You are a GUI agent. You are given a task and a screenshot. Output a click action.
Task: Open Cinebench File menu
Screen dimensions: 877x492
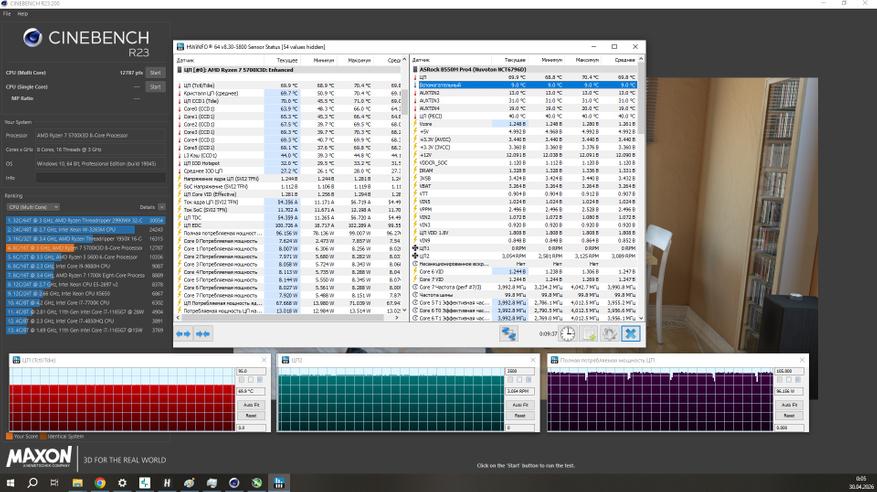pos(7,13)
